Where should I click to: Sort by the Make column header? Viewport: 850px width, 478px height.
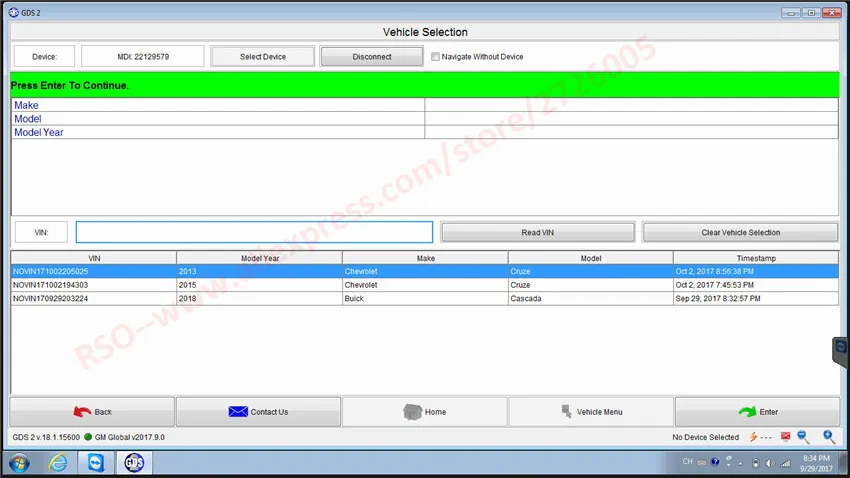pos(426,259)
